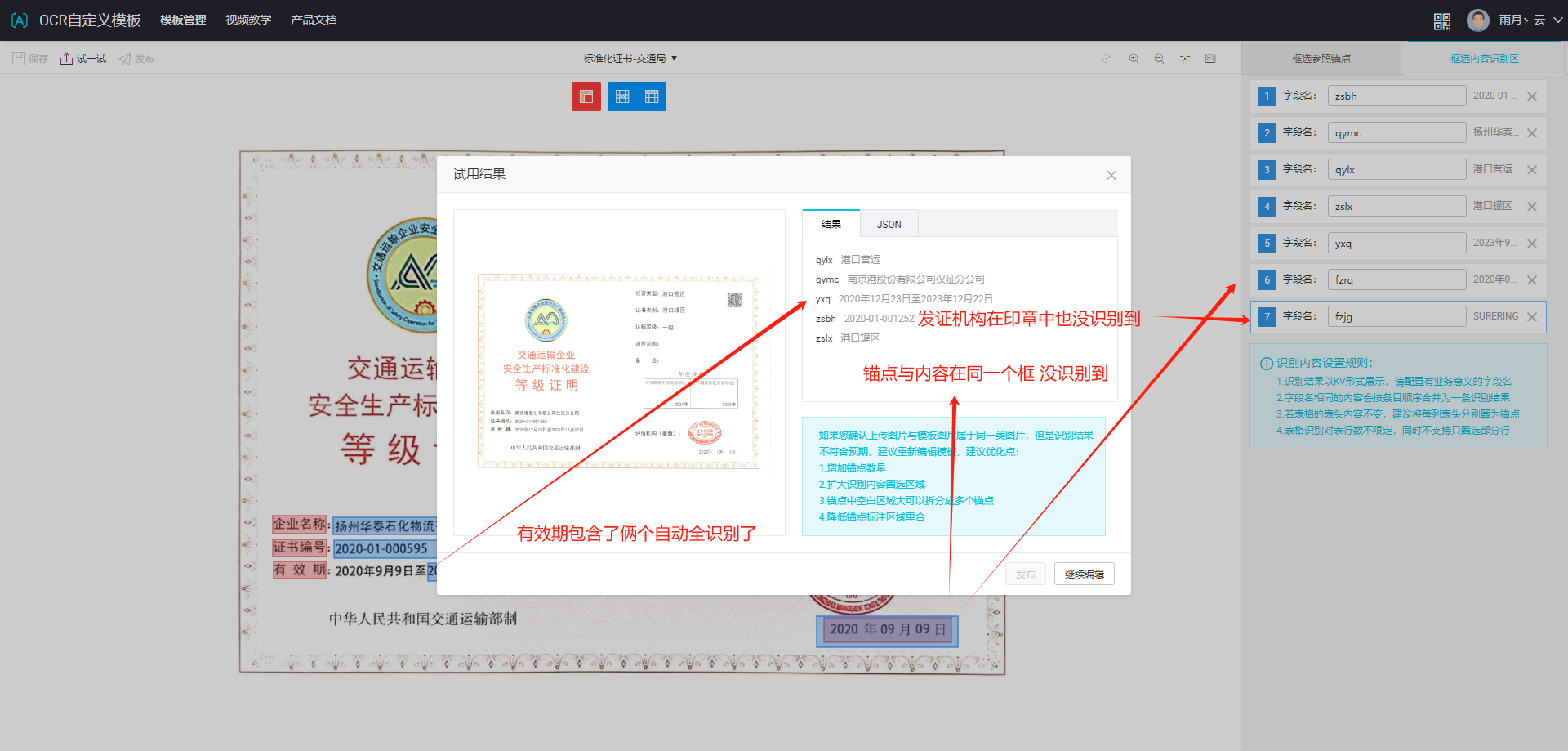Image resolution: width=1568 pixels, height=751 pixels.
Task: Click the 发布 toolbar item with paper-plane icon
Action: pos(136,59)
